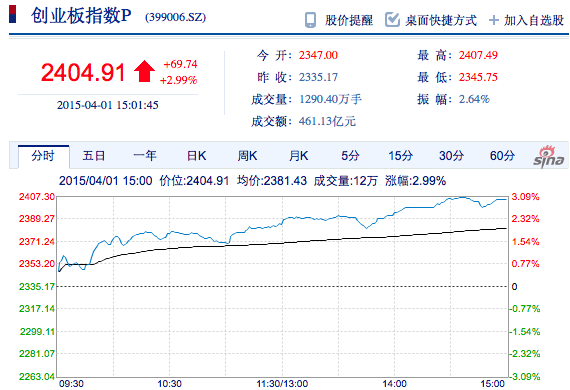The image size is (570, 390).
Task: Click the day high 2407.49
Action: pyautogui.click(x=478, y=55)
